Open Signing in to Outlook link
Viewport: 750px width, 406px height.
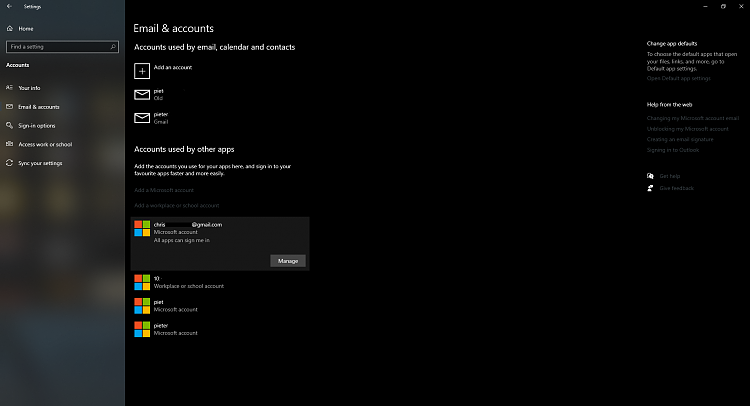[673, 150]
